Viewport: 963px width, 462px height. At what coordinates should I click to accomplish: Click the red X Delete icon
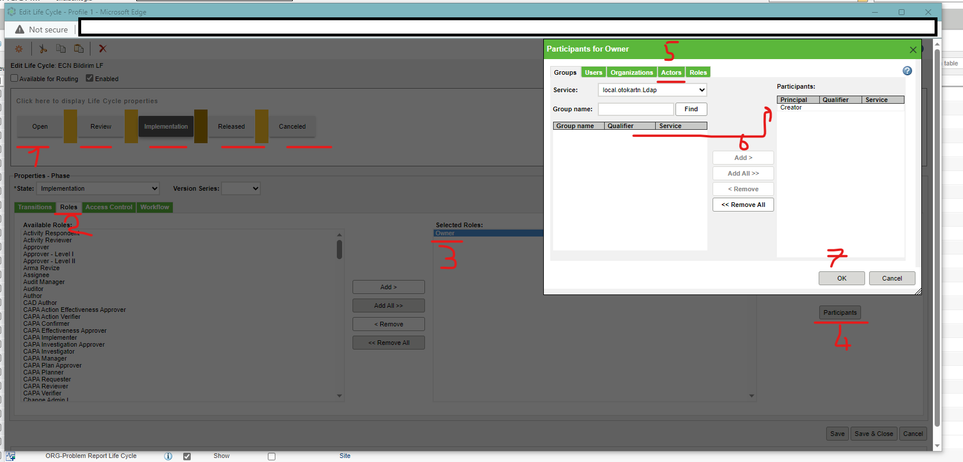point(103,49)
